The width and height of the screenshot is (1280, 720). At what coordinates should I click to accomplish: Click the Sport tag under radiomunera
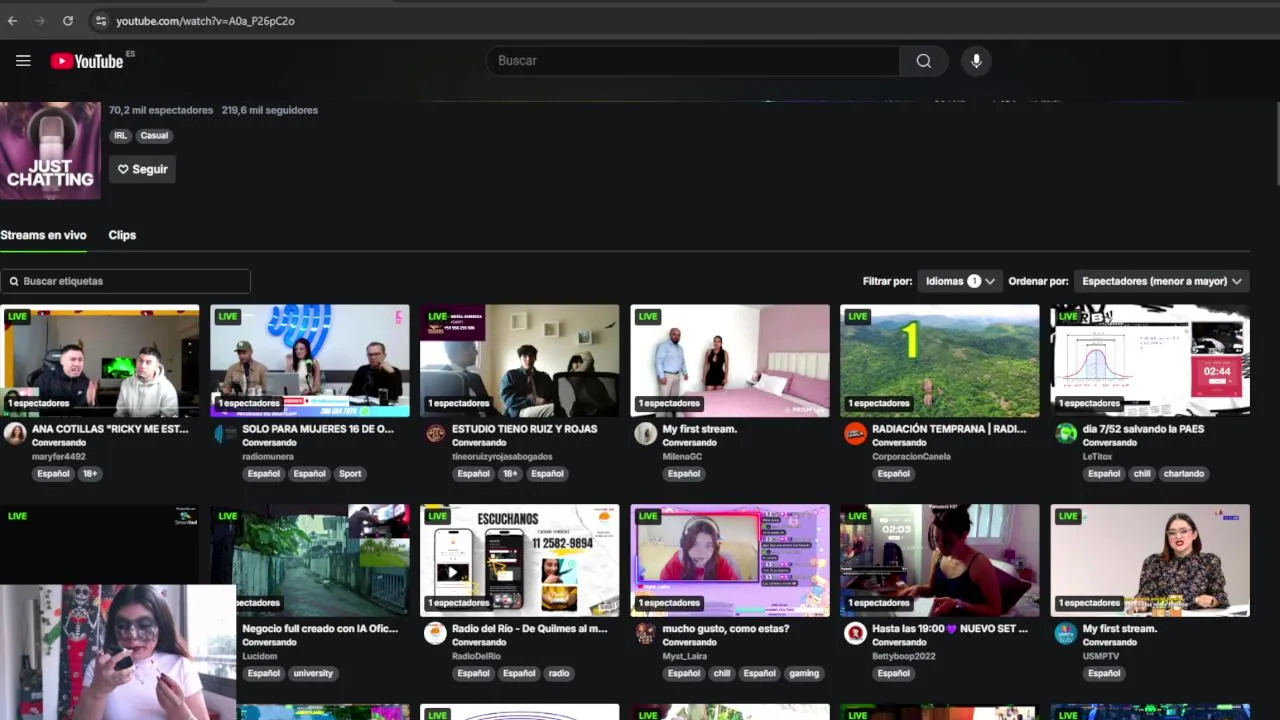pos(350,474)
